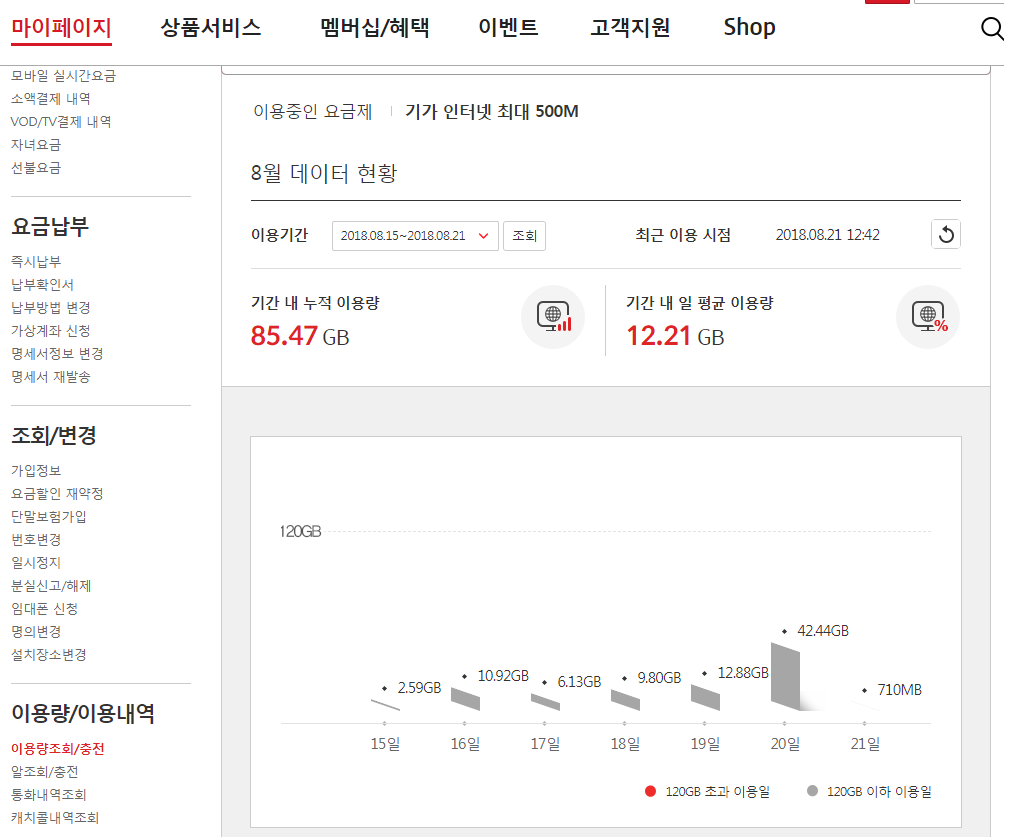Image resolution: width=1016 pixels, height=837 pixels.
Task: Click the gray legend dot for 120GB 이하
Action: tap(811, 791)
